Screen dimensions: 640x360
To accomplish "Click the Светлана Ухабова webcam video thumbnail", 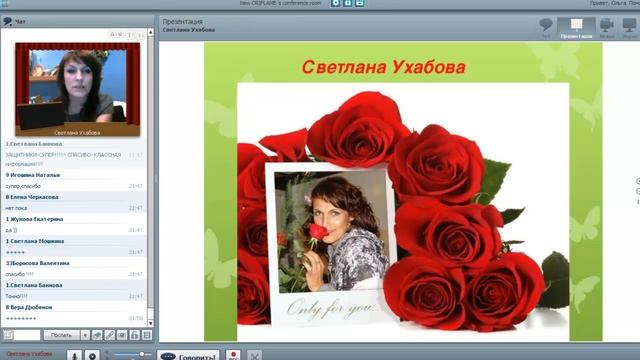I will [x=78, y=89].
